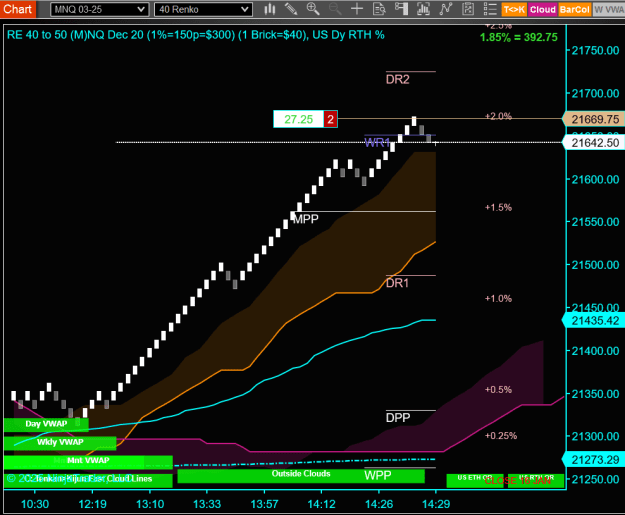The image size is (625, 515).
Task: Click the +1.0% level label
Action: point(498,298)
